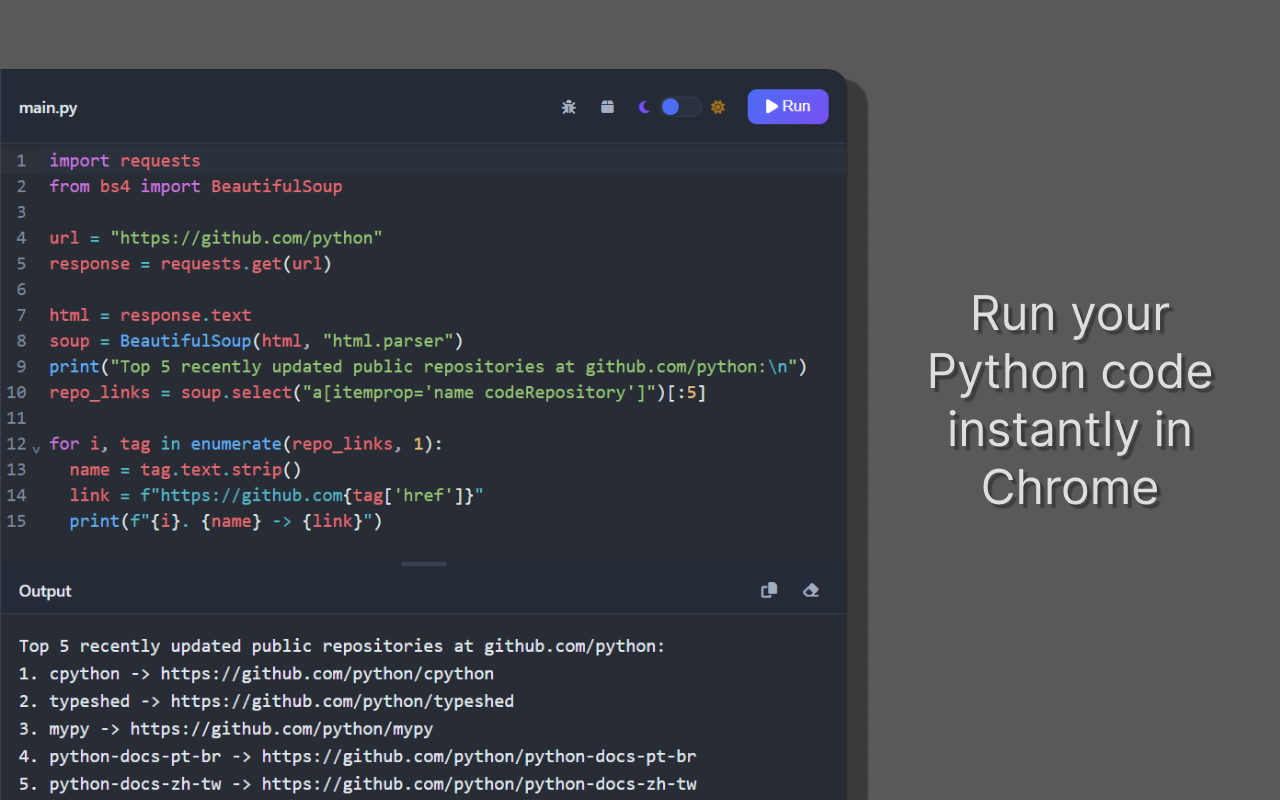Click the 'for i, tag in enumerate' line
This screenshot has width=1280, height=800.
tap(246, 444)
